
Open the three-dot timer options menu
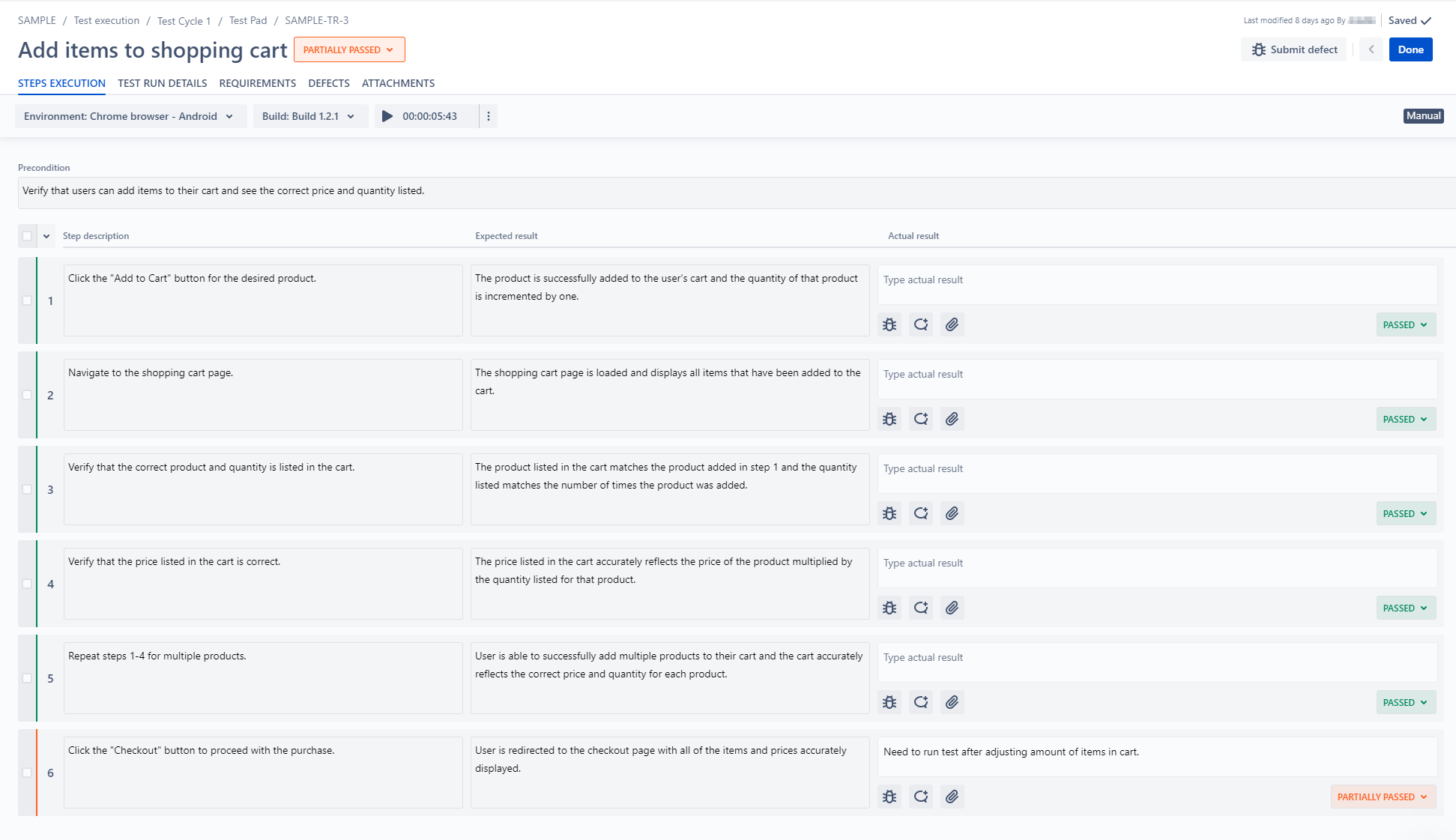tap(489, 116)
